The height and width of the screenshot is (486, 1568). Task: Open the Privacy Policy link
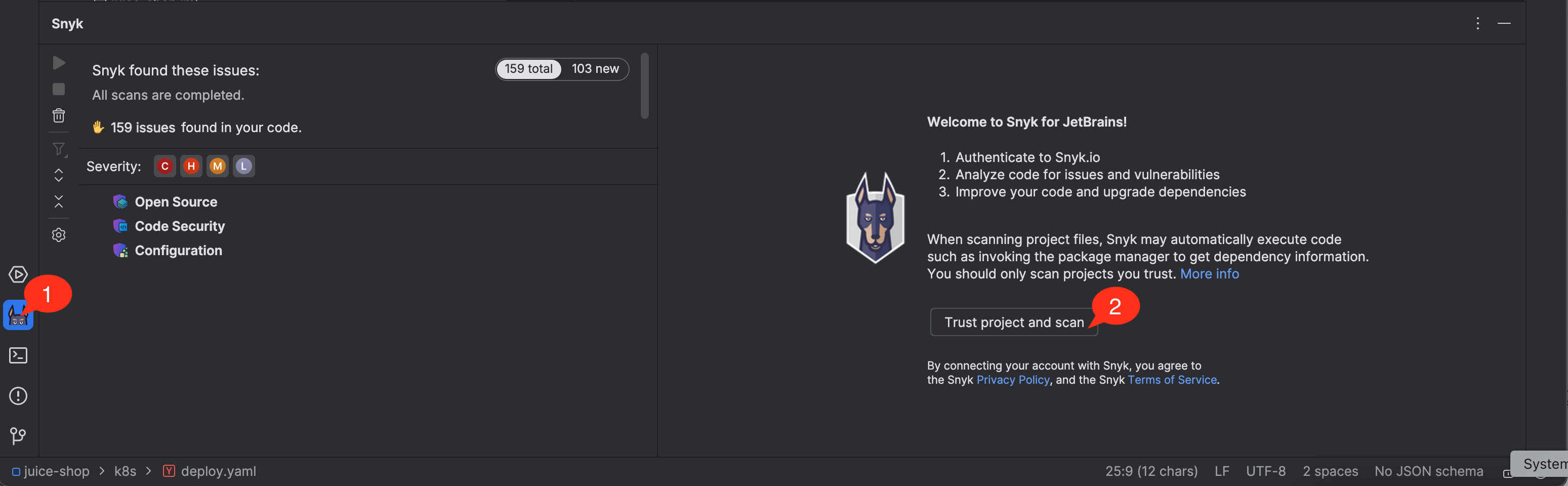(x=1013, y=380)
